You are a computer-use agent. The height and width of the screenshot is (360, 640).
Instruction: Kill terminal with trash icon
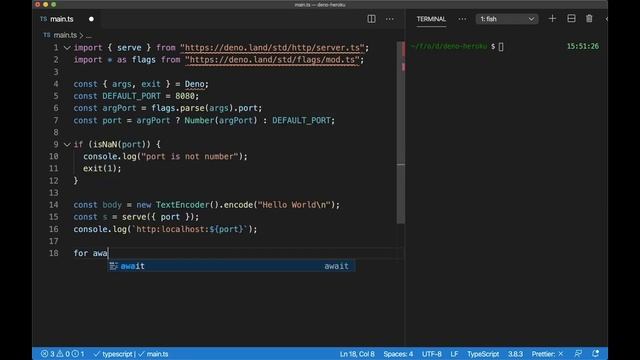(589, 19)
